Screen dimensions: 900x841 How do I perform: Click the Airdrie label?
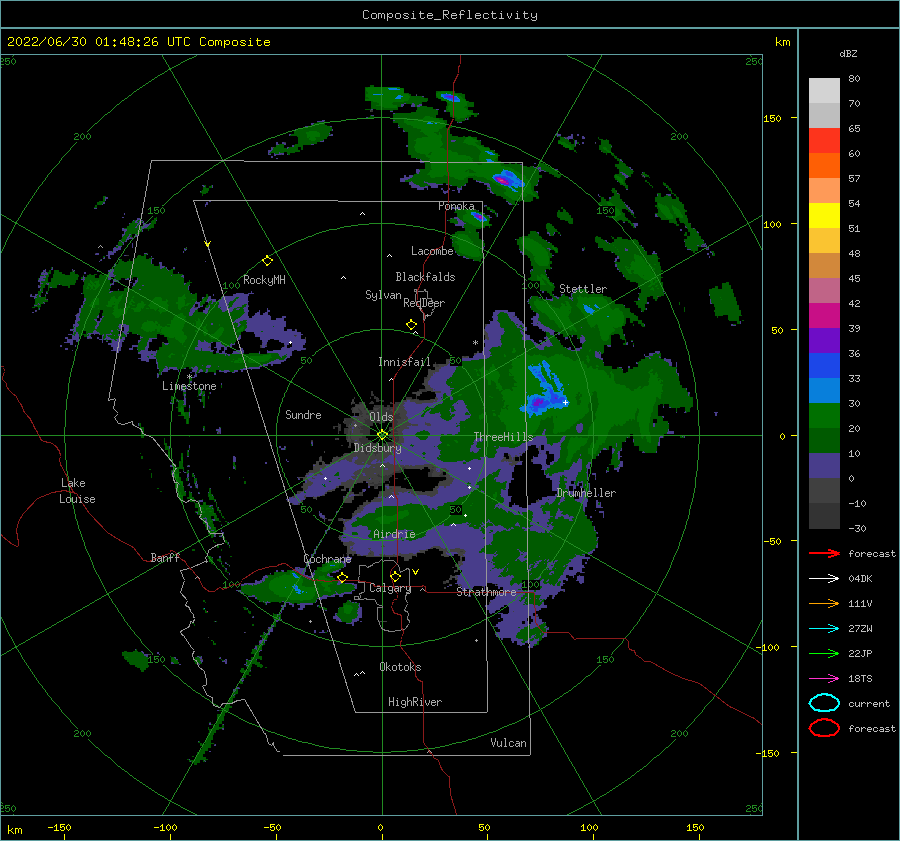coord(394,534)
